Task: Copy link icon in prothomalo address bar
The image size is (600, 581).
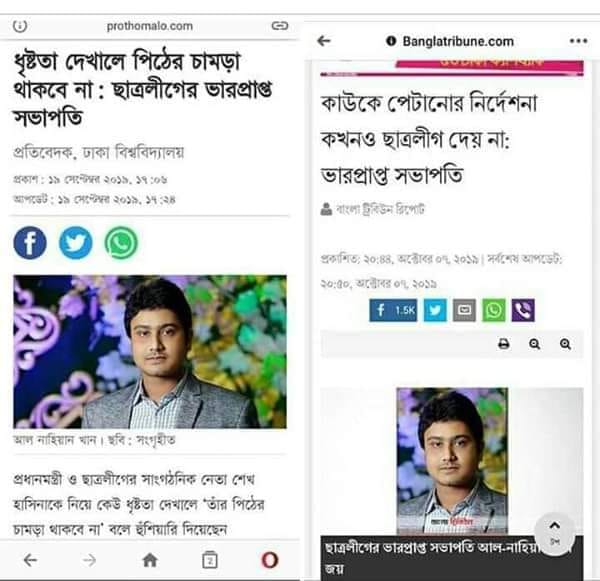Action: pos(280,26)
